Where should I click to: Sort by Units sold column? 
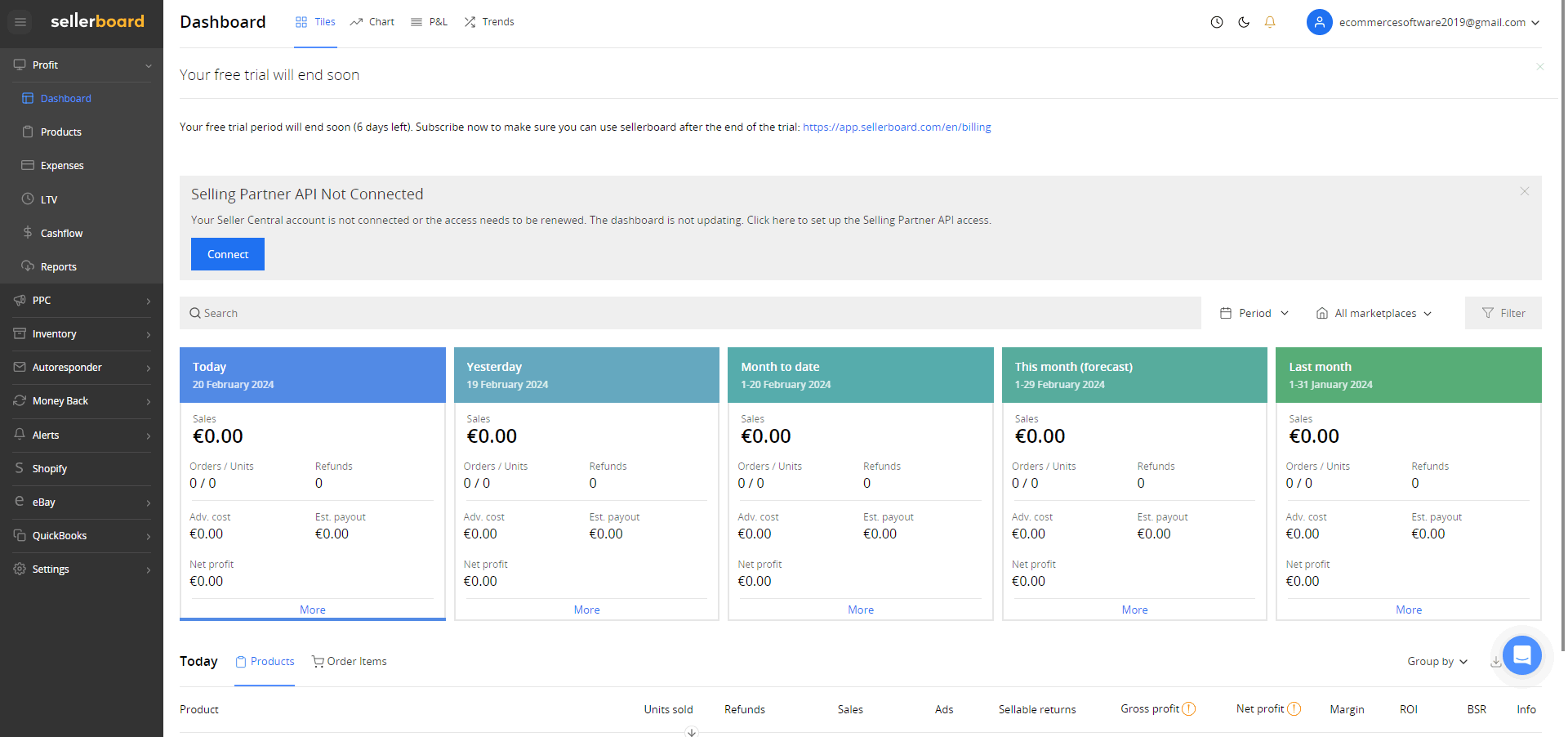coord(668,709)
